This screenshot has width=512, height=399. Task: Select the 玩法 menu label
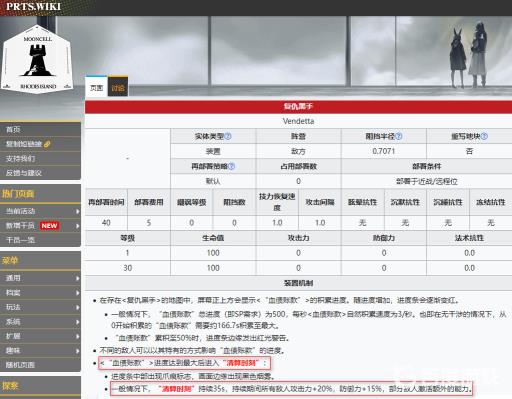coord(13,307)
